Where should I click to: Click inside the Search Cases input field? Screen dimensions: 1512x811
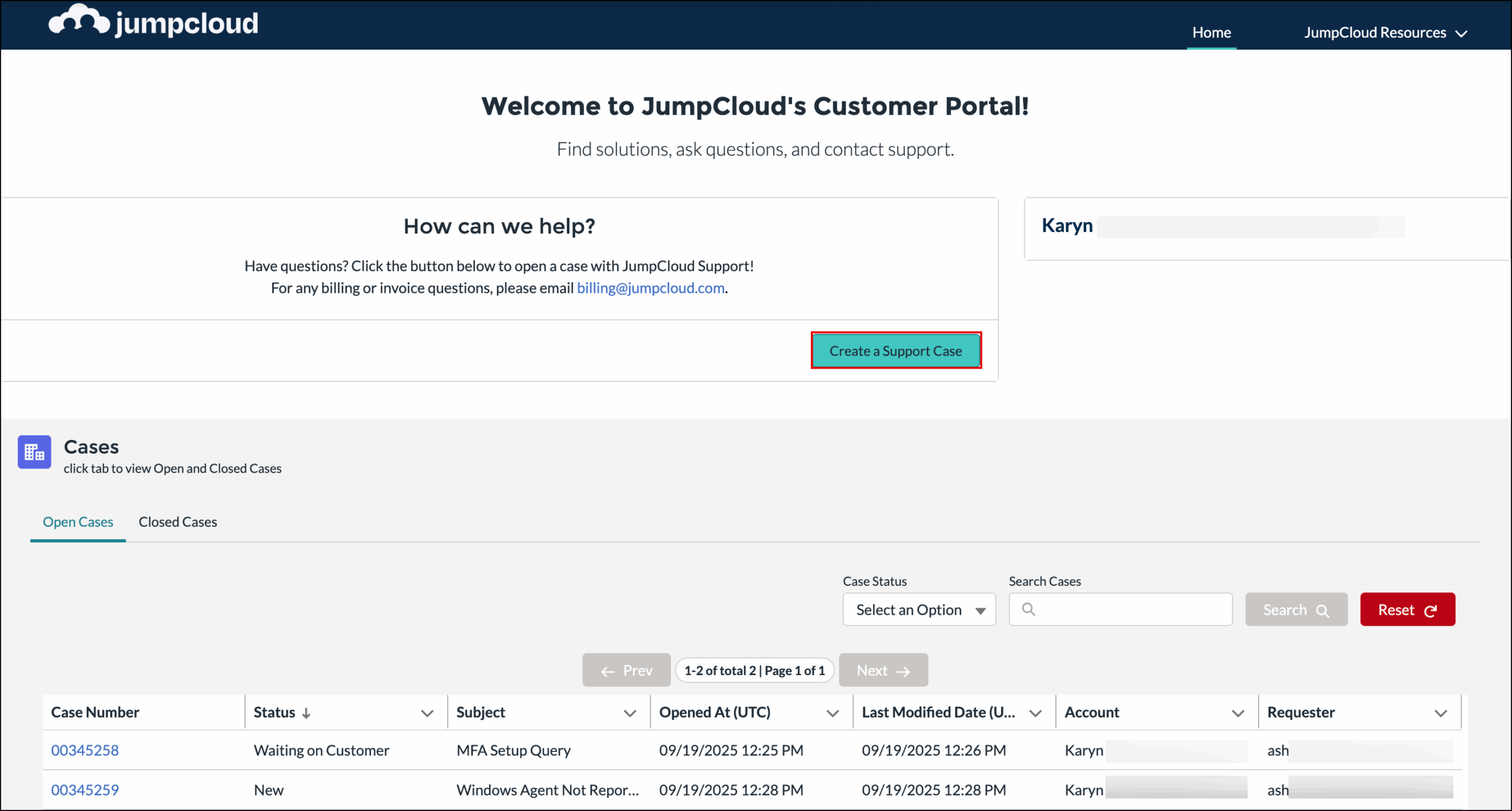coord(1122,609)
